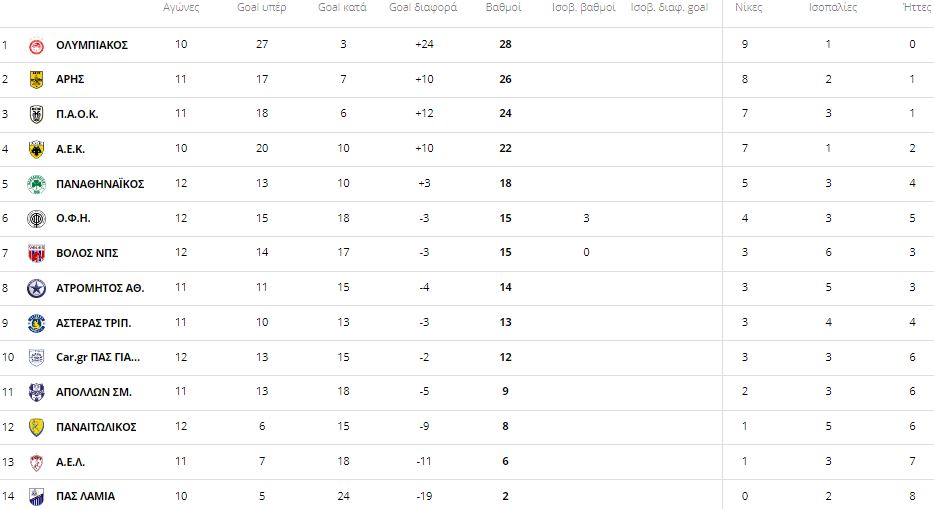The height and width of the screenshot is (509, 934).
Task: Sort table by Βαθμοί column header
Action: click(503, 7)
